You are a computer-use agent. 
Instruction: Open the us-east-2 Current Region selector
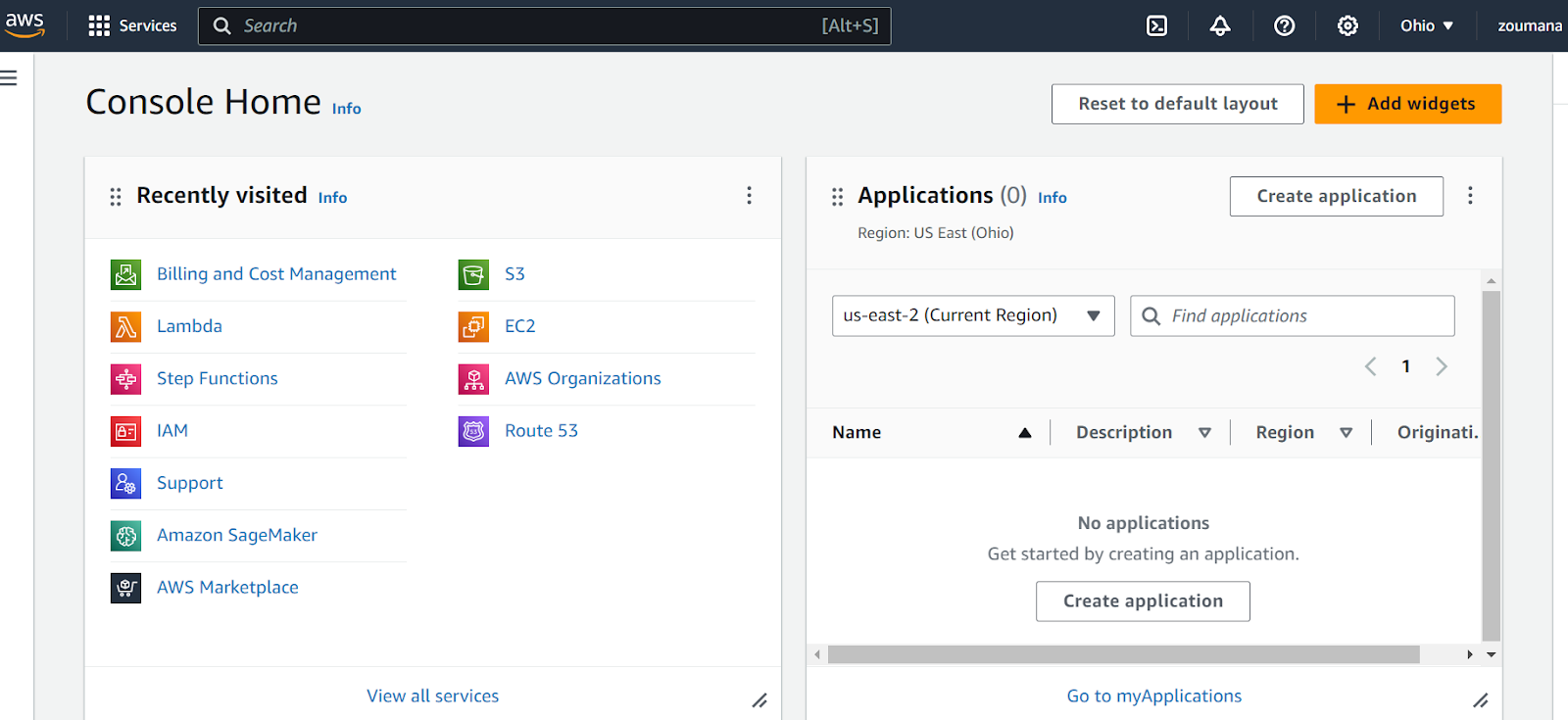973,315
